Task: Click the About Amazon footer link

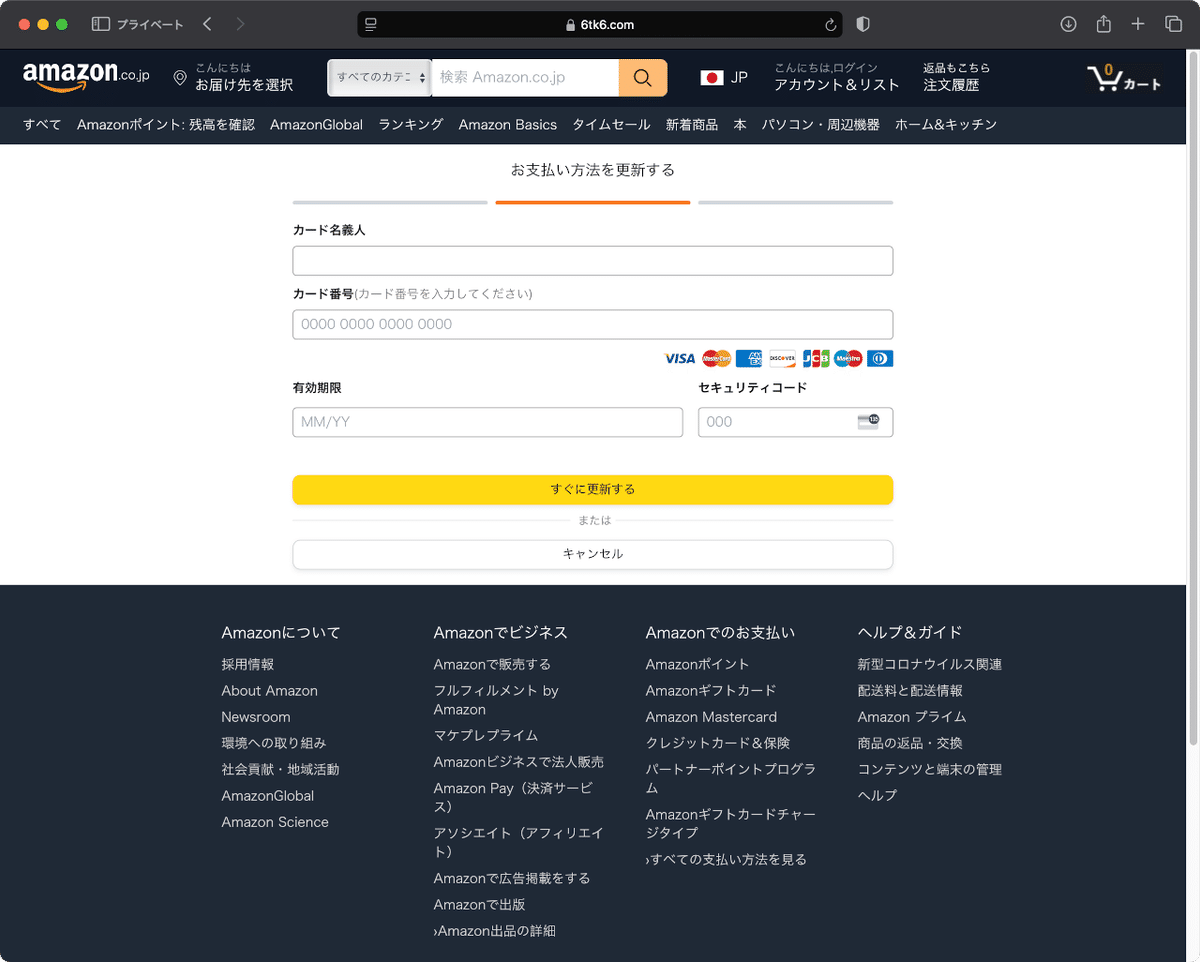Action: coord(270,691)
